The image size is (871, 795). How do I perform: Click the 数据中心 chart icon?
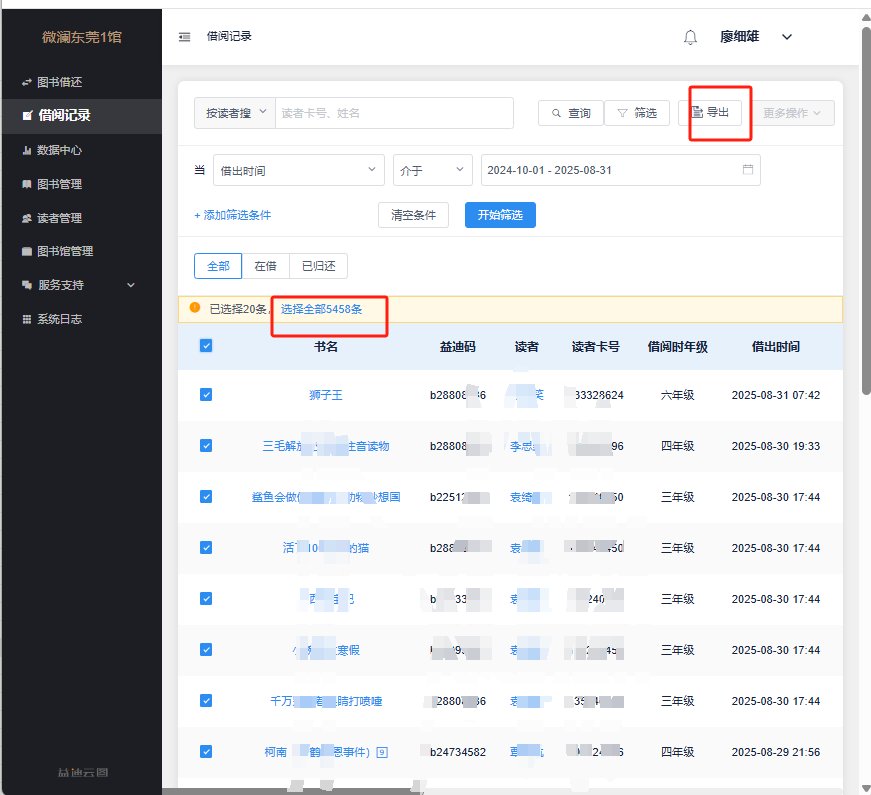coord(27,150)
